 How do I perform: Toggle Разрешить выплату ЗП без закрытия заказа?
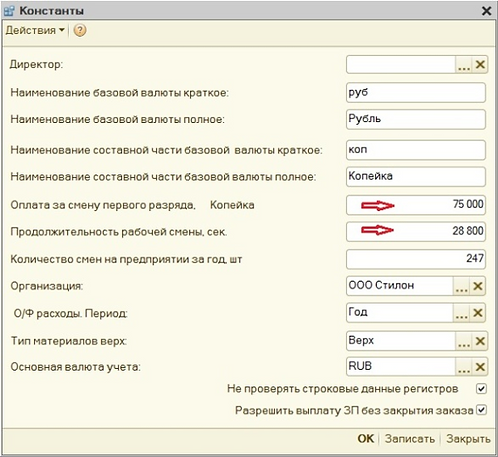481,410
